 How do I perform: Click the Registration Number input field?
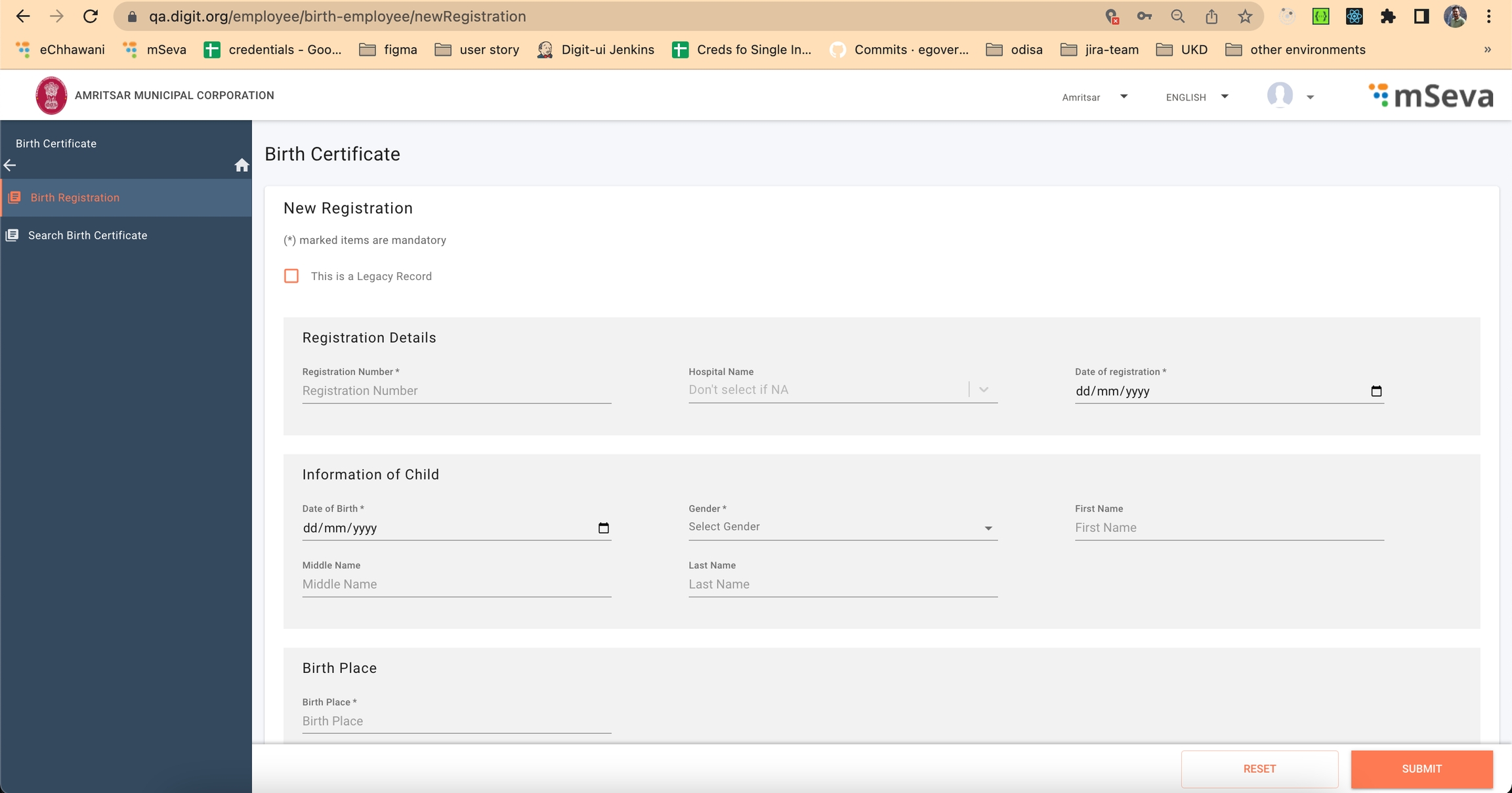(456, 391)
